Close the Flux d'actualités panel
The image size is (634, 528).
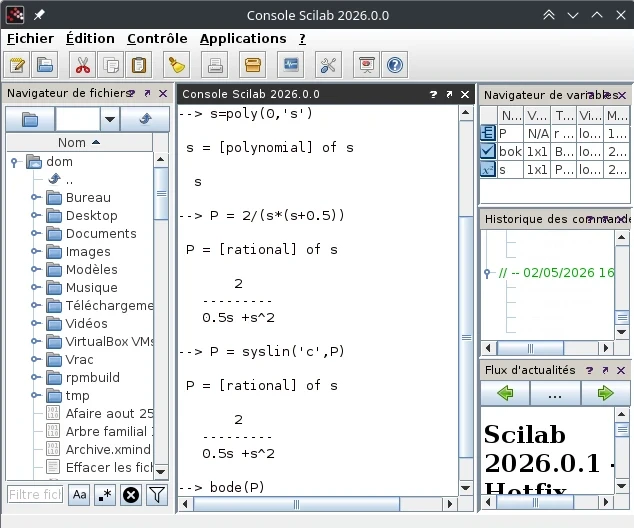(x=621, y=370)
